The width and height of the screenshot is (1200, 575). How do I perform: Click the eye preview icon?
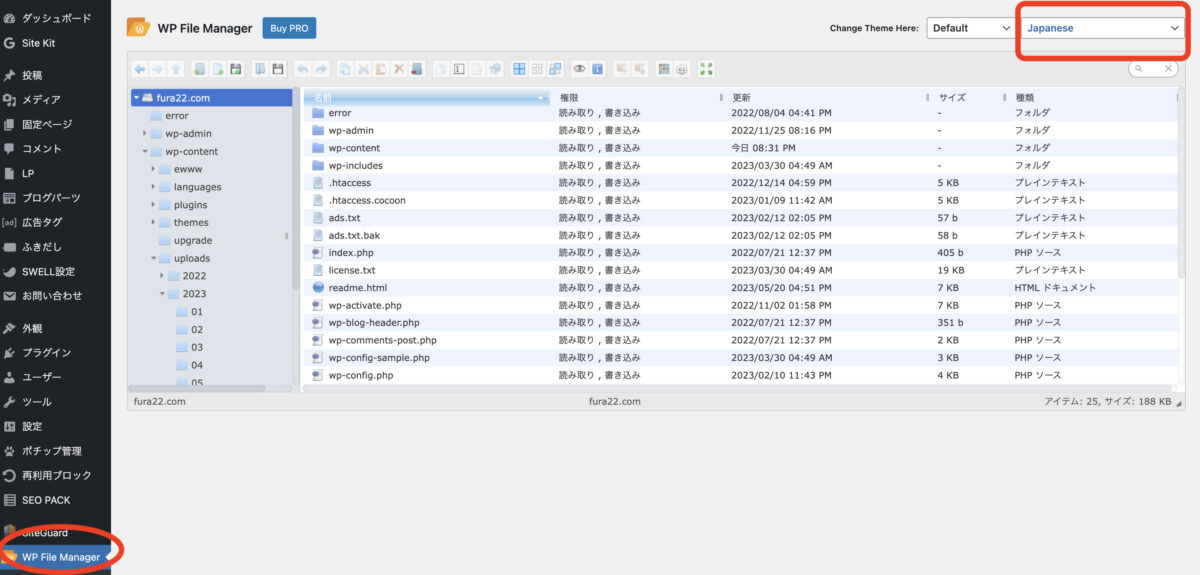pyautogui.click(x=579, y=69)
